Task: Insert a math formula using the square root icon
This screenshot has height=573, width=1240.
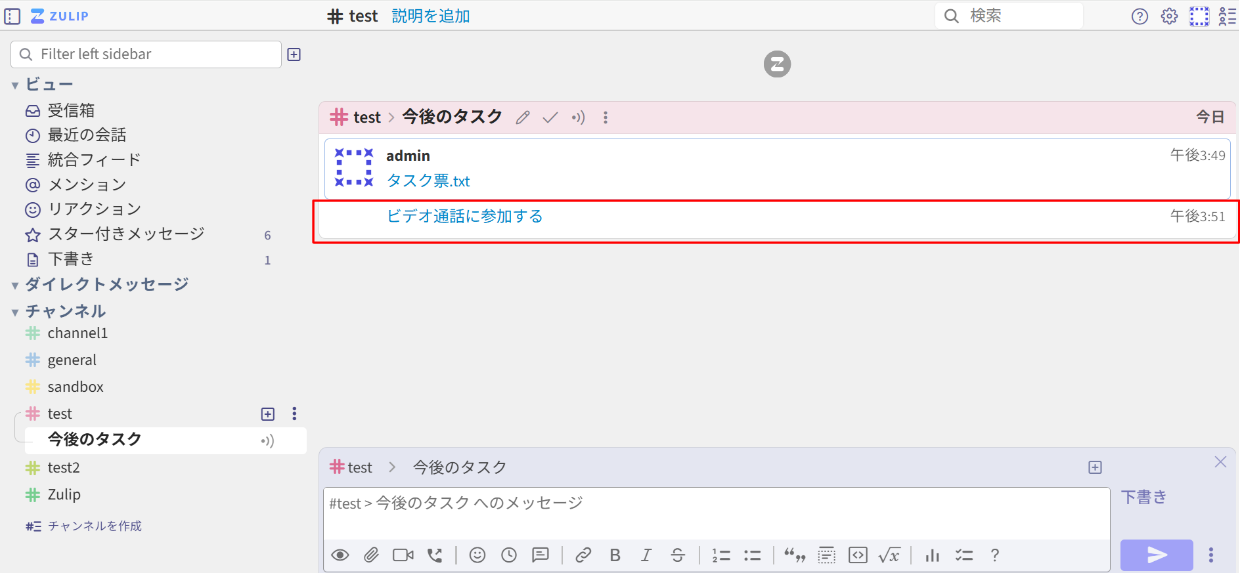Action: [889, 555]
